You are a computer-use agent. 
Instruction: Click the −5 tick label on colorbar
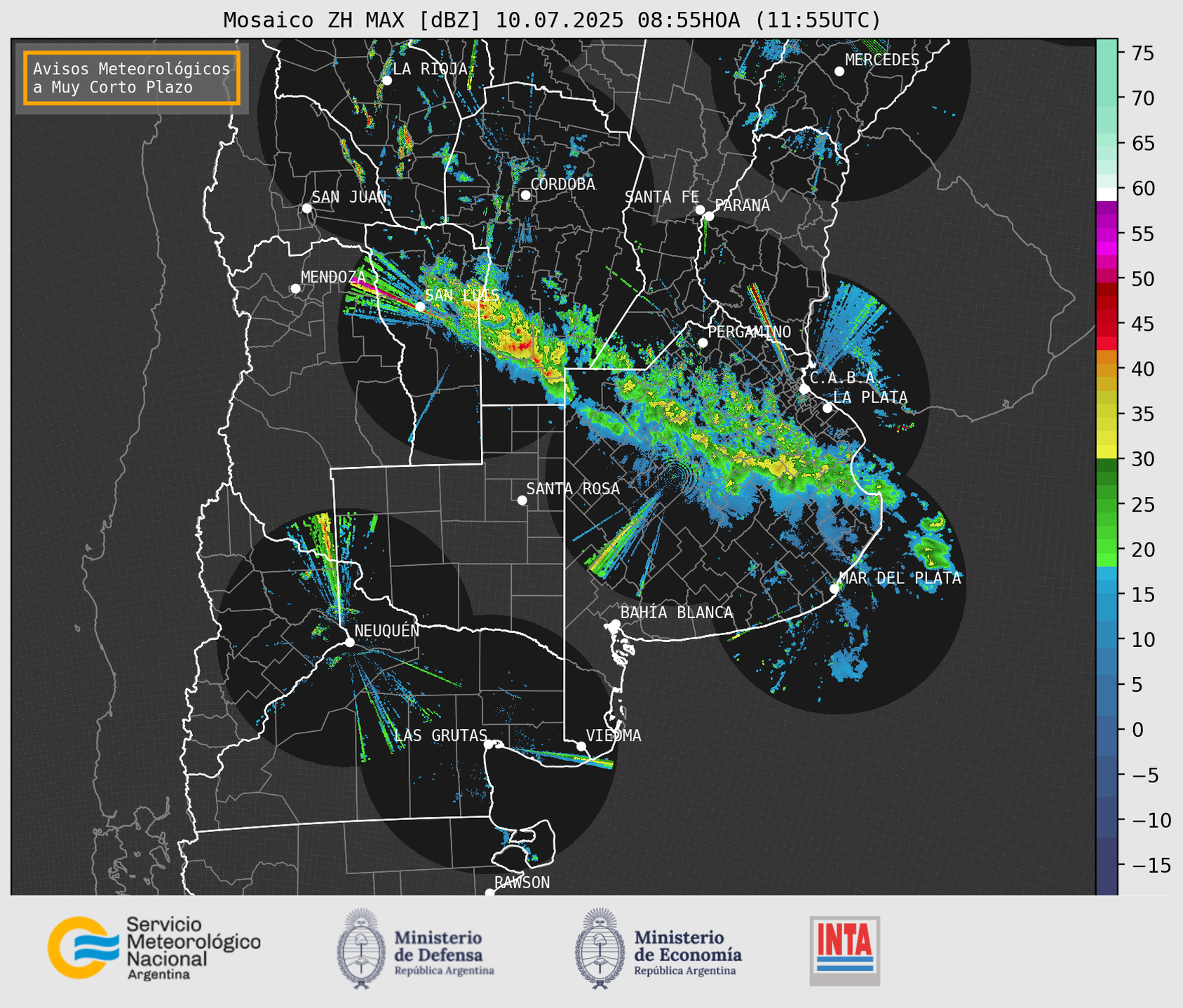tap(1144, 775)
